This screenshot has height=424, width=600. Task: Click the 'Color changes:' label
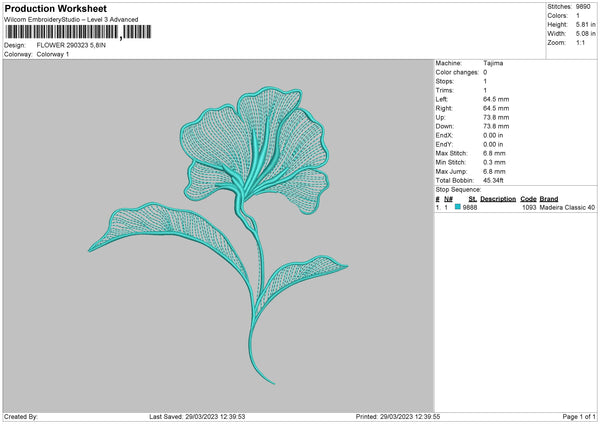click(x=457, y=72)
